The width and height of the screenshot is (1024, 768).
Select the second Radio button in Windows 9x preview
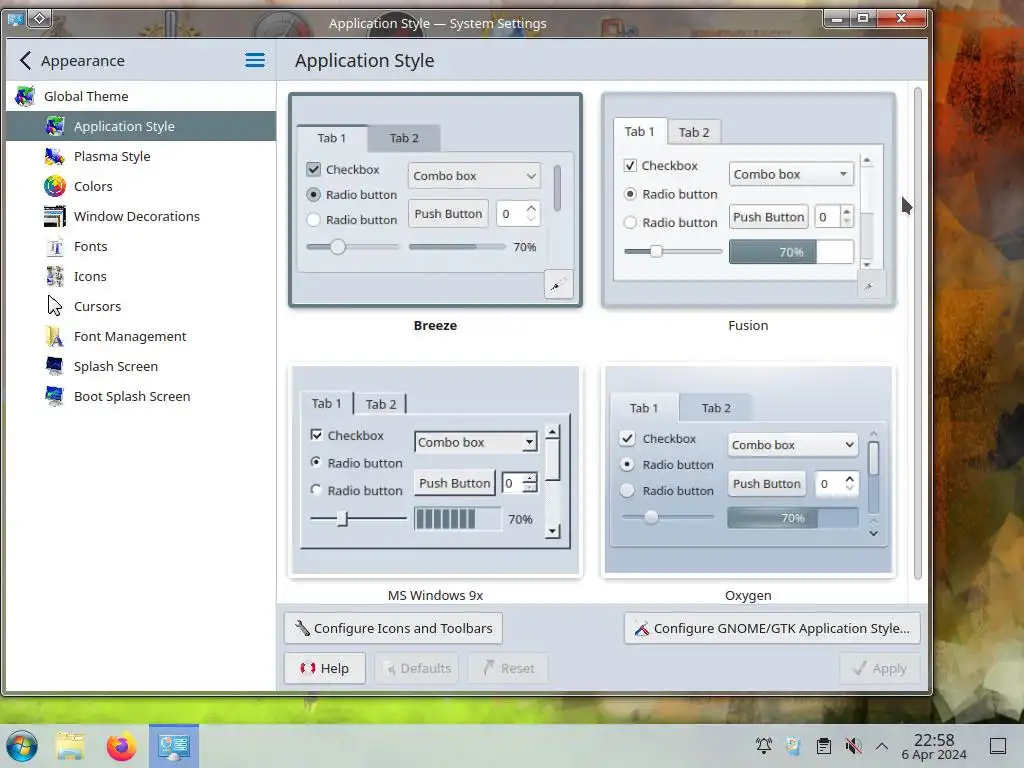click(x=317, y=490)
